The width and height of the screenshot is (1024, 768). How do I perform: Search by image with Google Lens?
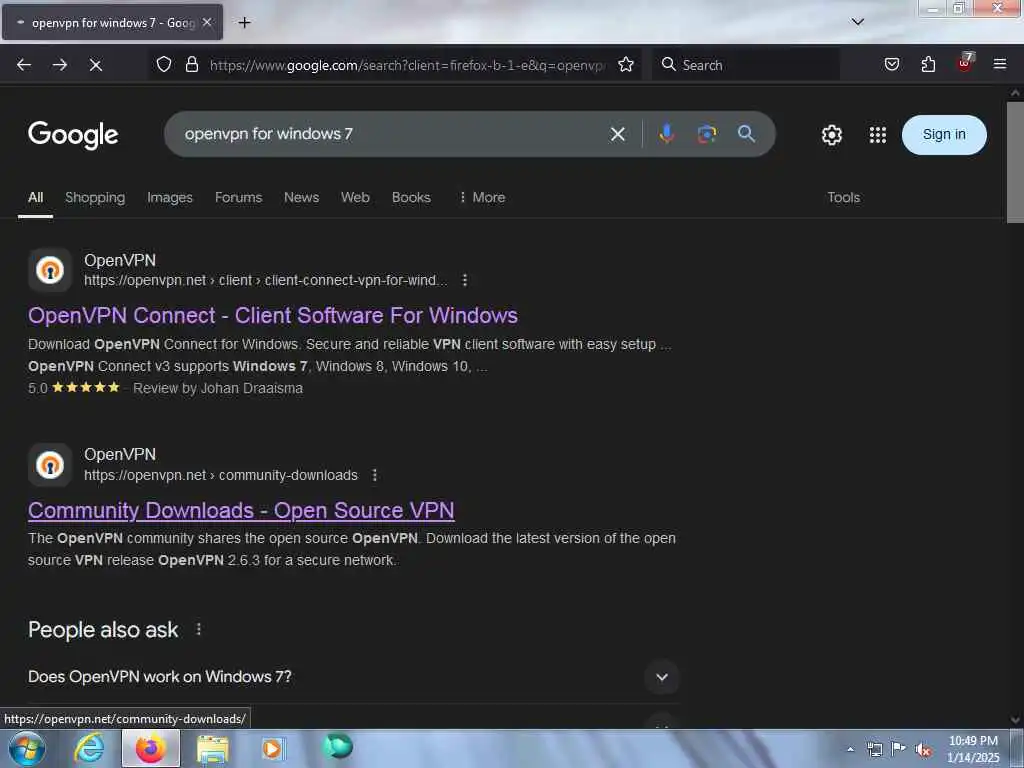click(x=707, y=134)
